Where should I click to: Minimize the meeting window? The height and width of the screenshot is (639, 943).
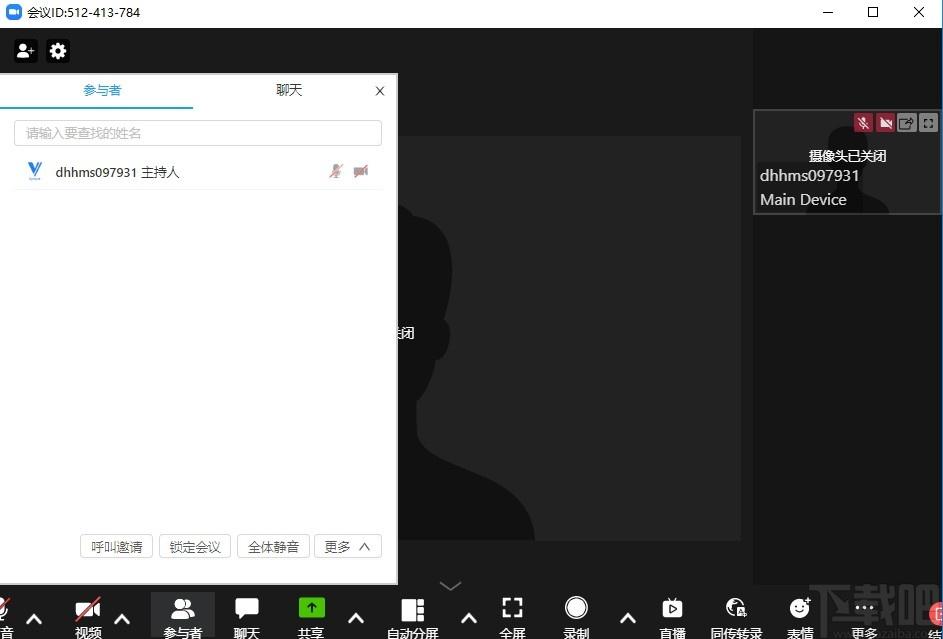[828, 12]
